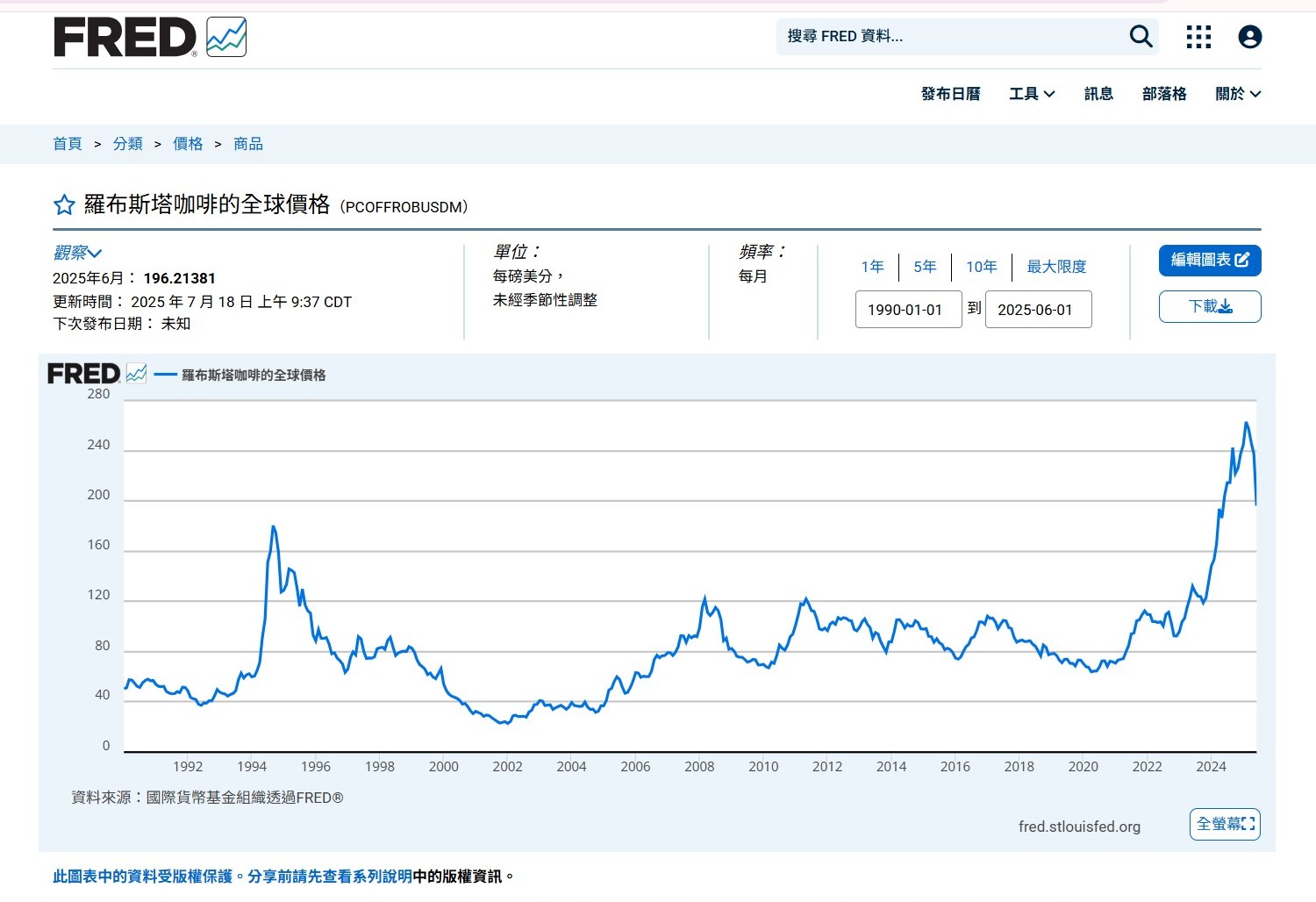This screenshot has width=1316, height=902.
Task: Expand the 工具 dropdown menu
Action: pyautogui.click(x=1032, y=94)
